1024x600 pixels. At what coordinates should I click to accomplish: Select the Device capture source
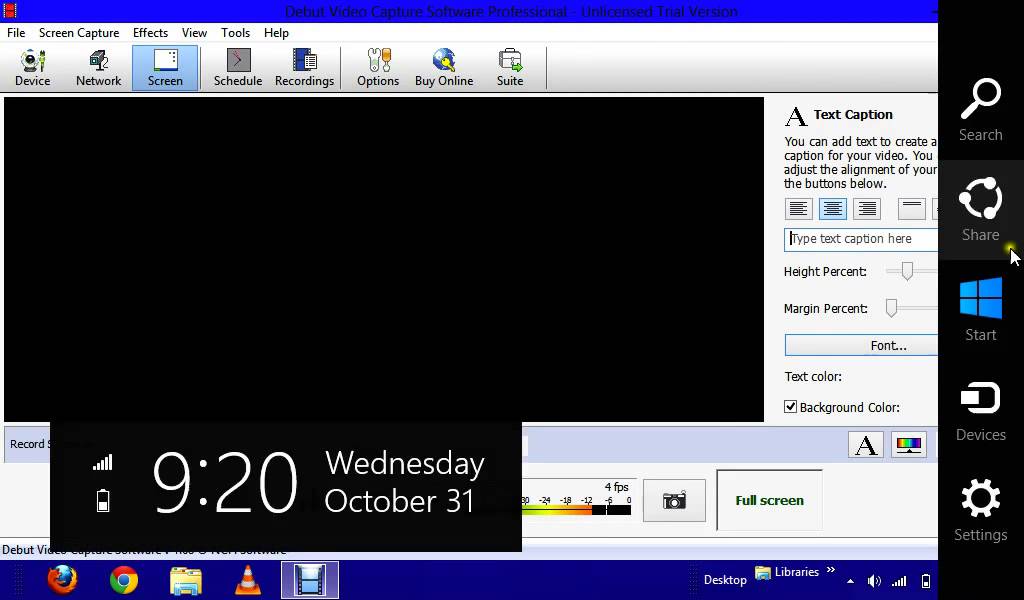click(x=33, y=68)
